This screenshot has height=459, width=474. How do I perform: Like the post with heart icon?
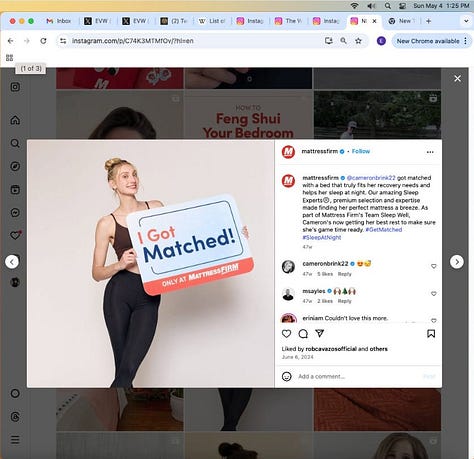click(286, 334)
